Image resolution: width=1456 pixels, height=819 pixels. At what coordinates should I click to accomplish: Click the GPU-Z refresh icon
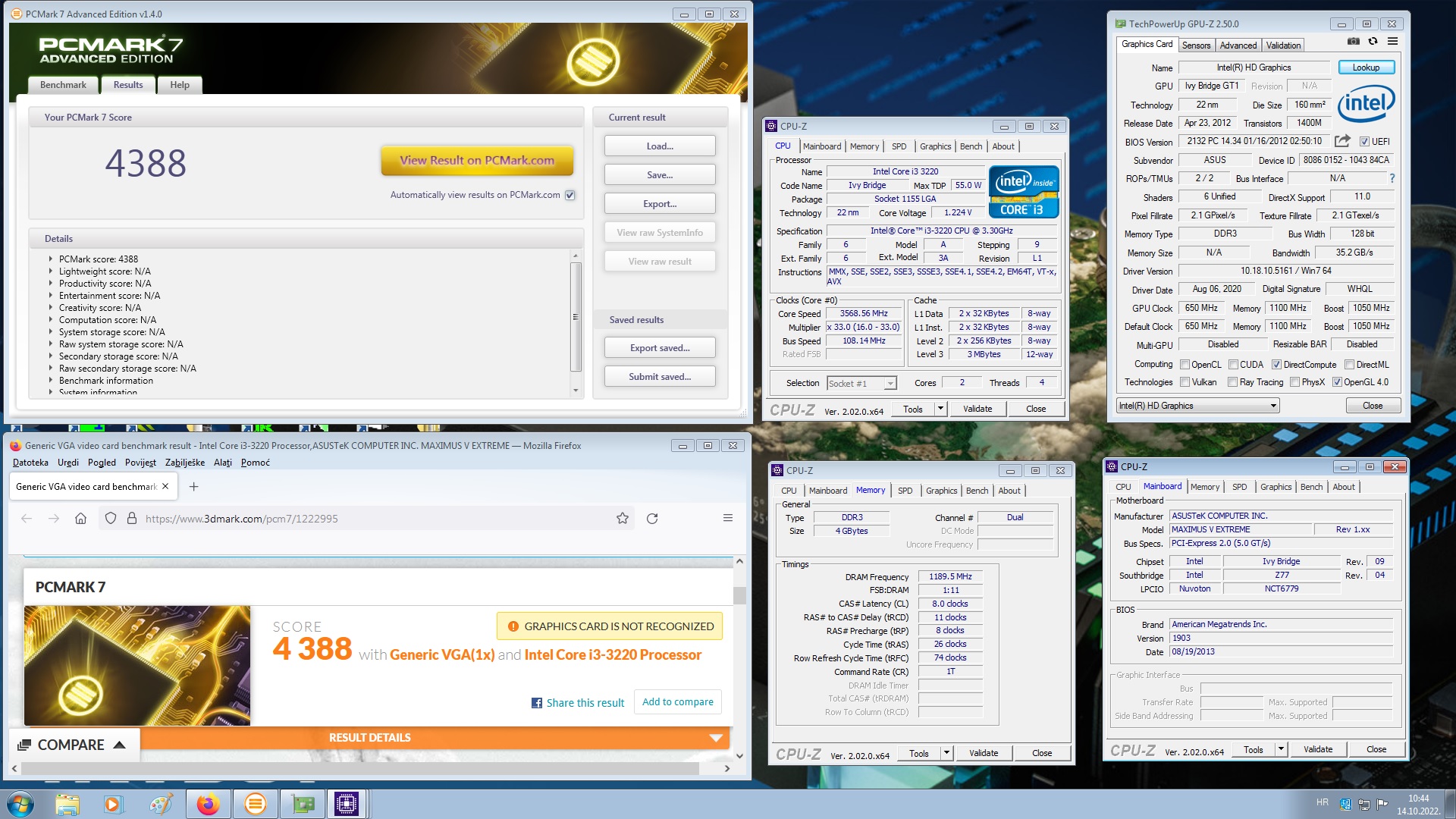click(x=1373, y=42)
